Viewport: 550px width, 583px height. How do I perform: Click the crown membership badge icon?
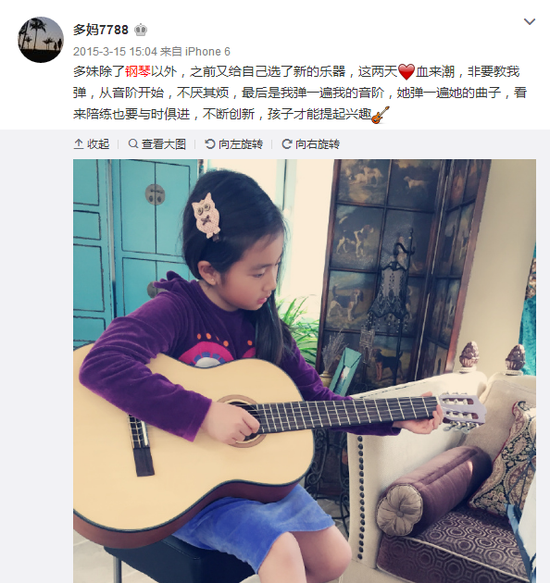pos(140,30)
